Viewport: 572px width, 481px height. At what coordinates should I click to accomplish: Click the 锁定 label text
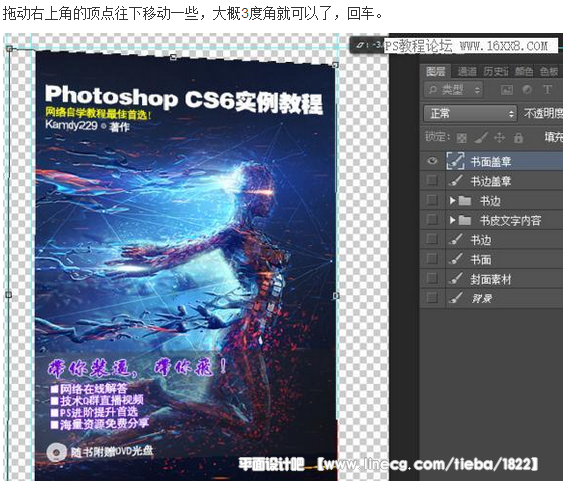tap(437, 137)
